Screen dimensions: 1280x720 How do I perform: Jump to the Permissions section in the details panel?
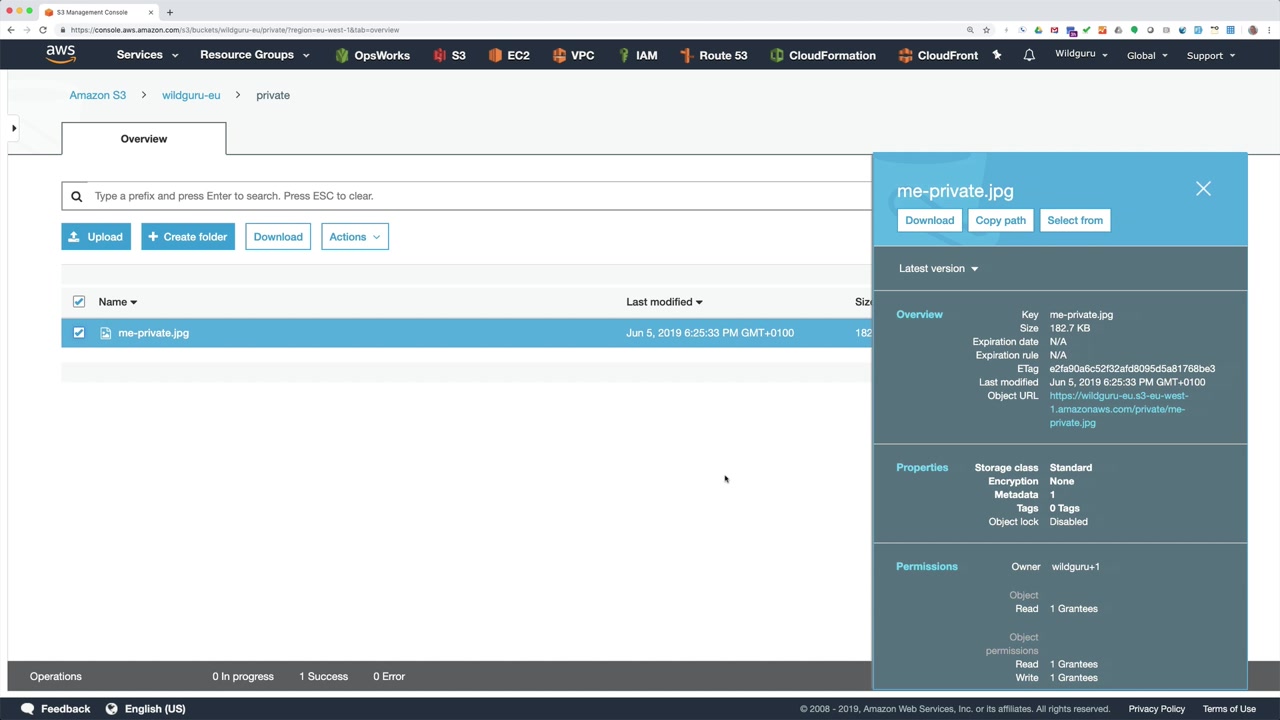tap(927, 566)
